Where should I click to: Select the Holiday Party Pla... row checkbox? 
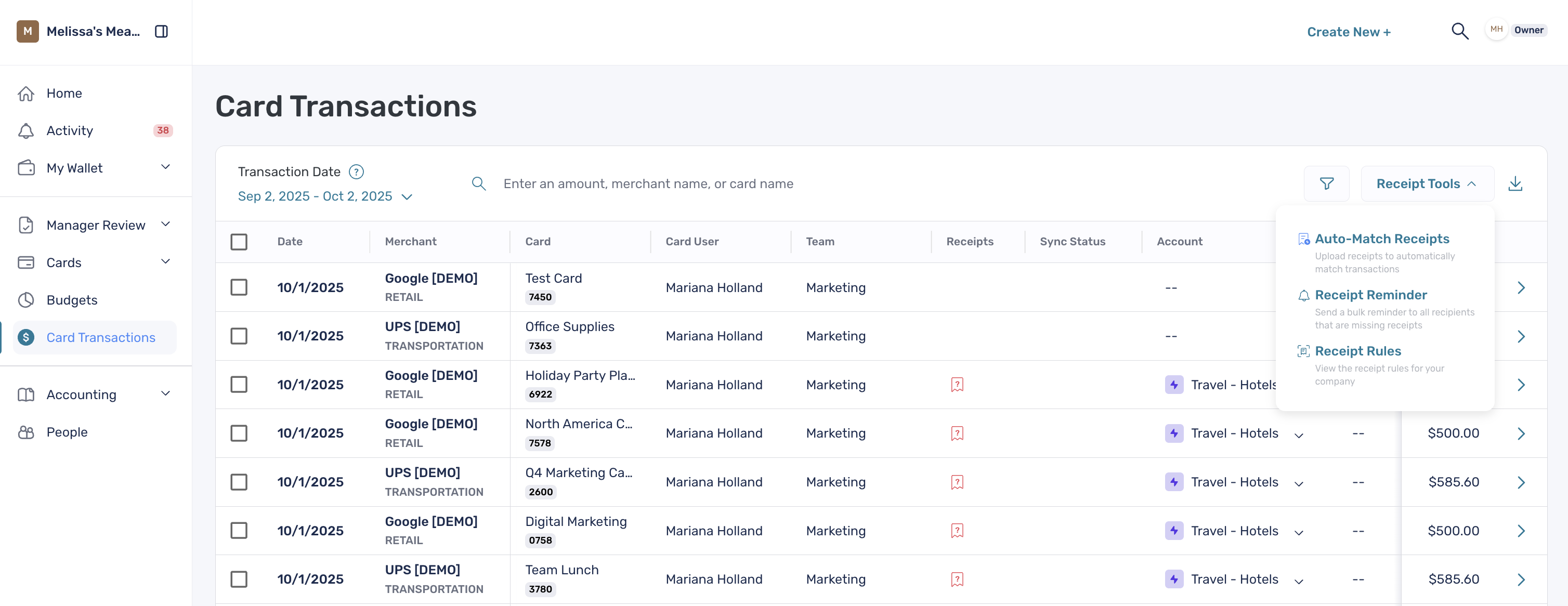[239, 385]
